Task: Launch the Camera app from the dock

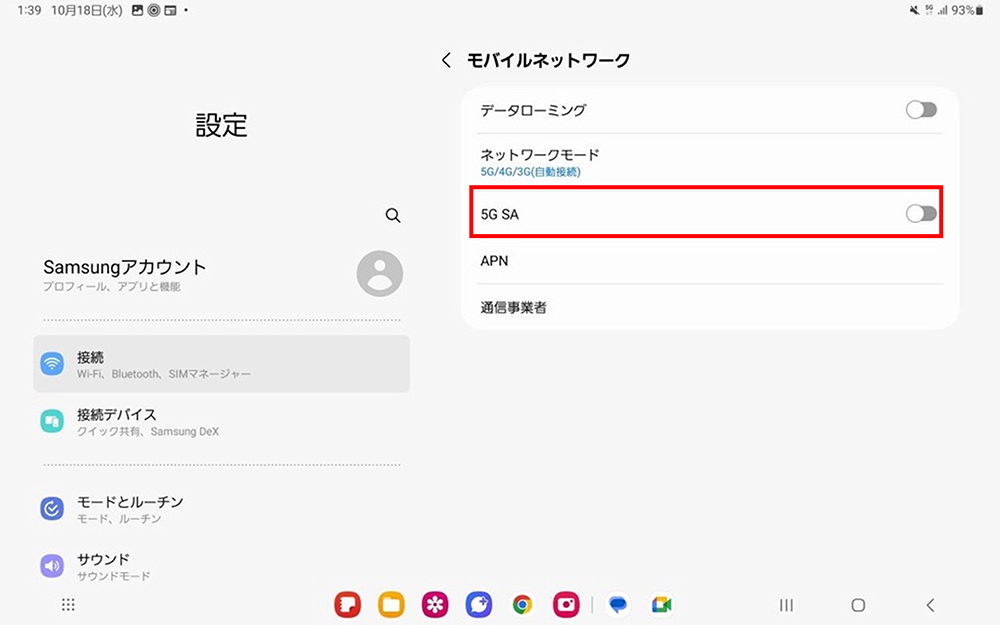Action: point(566,605)
